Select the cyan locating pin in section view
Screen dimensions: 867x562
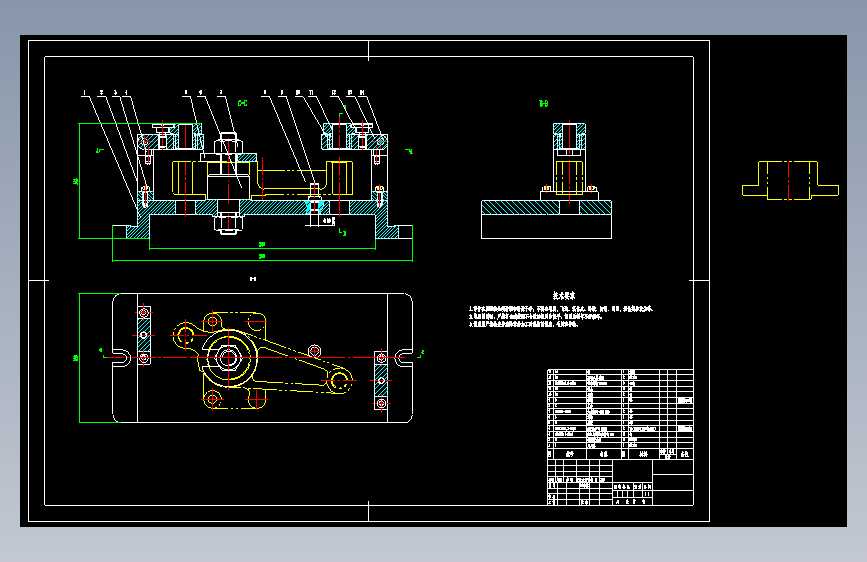click(x=314, y=206)
